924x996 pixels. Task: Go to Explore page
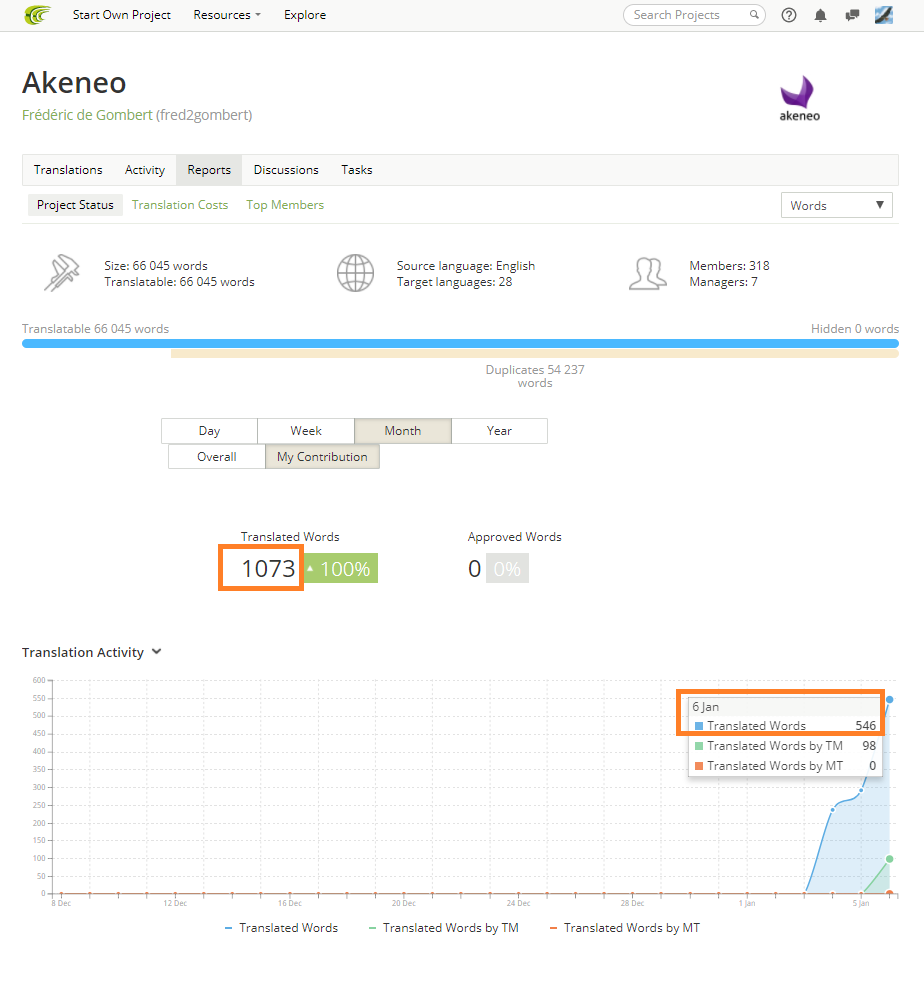[x=305, y=15]
